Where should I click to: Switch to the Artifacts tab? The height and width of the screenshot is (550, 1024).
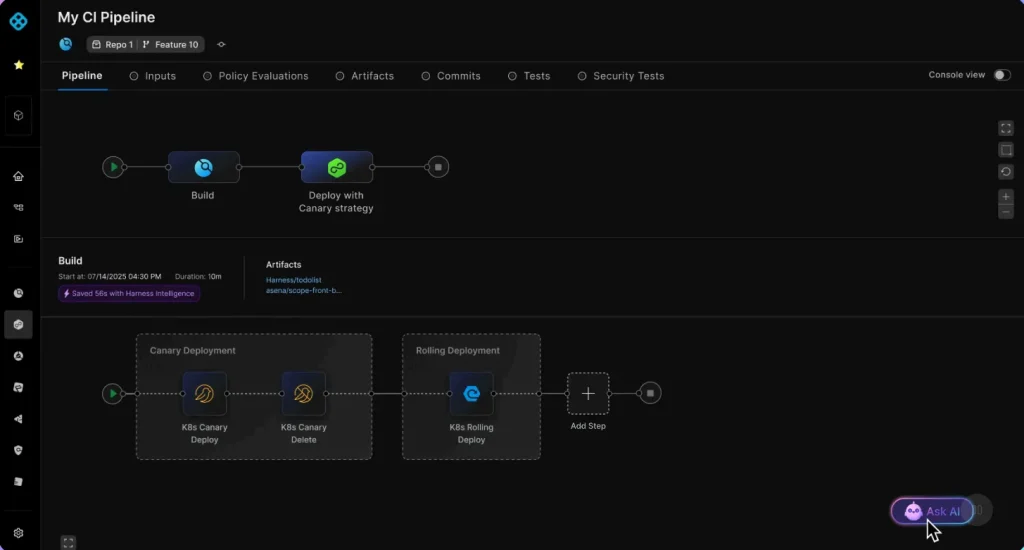(372, 76)
